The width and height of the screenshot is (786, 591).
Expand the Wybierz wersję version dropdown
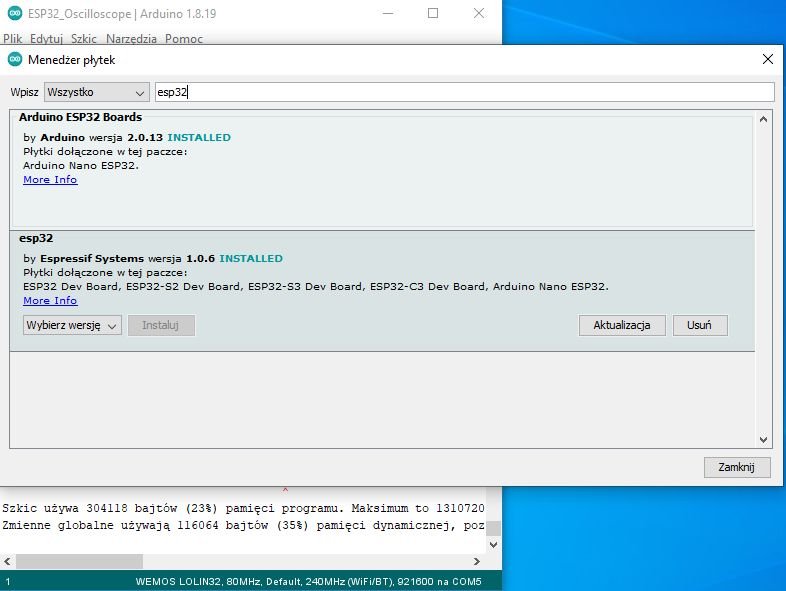click(72, 325)
